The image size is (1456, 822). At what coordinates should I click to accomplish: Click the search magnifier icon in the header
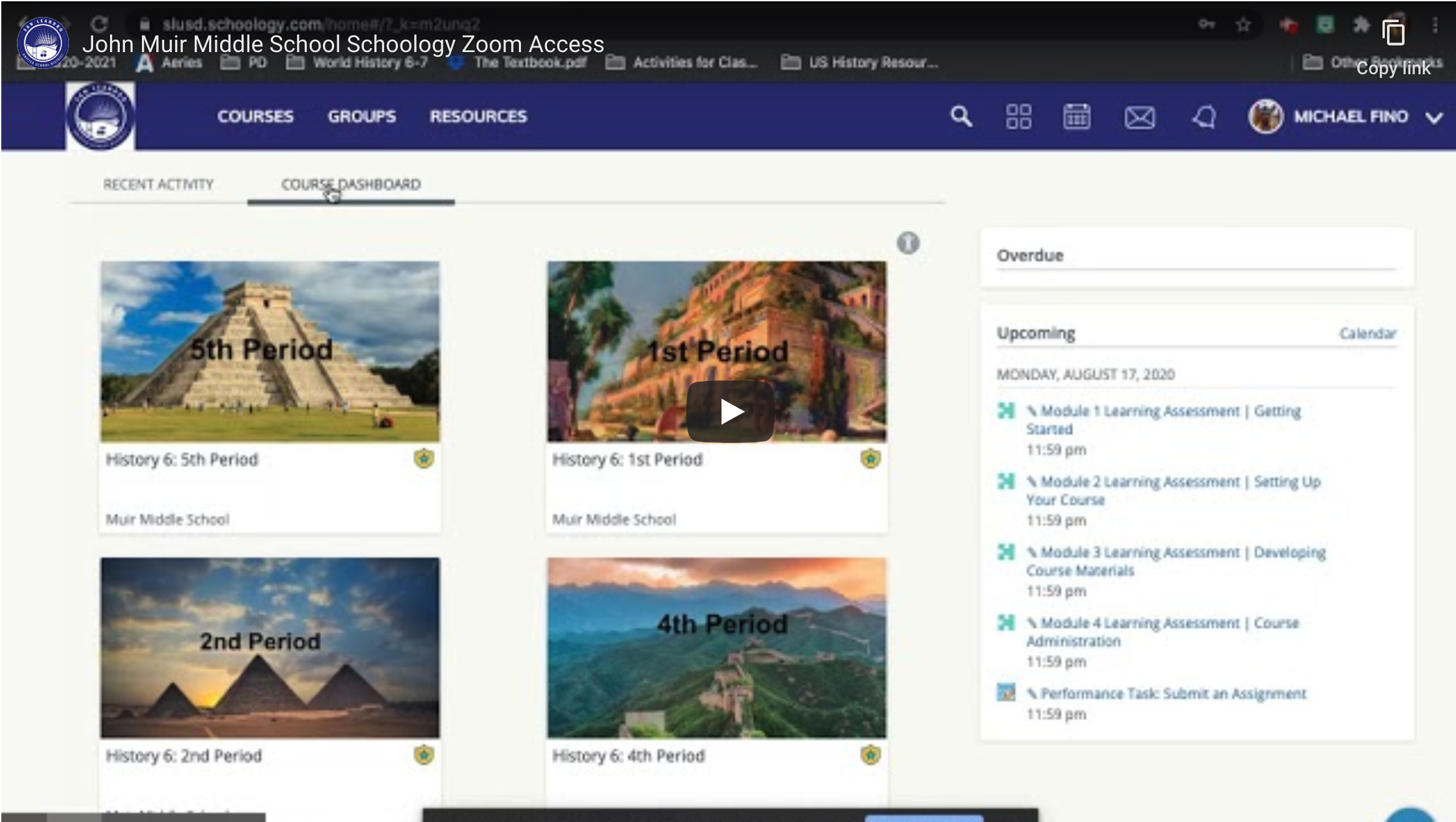(x=960, y=117)
